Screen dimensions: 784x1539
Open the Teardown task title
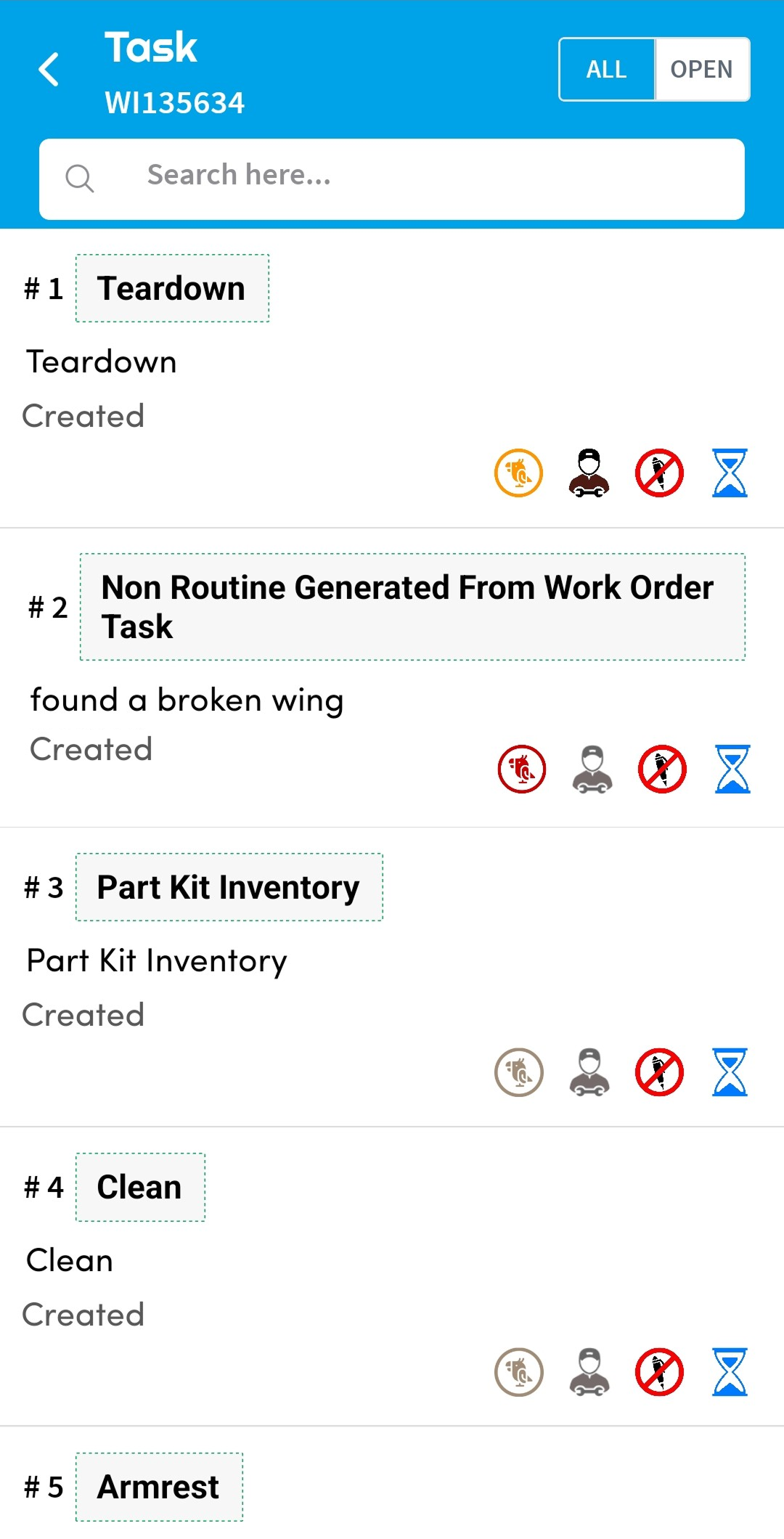pyautogui.click(x=172, y=288)
